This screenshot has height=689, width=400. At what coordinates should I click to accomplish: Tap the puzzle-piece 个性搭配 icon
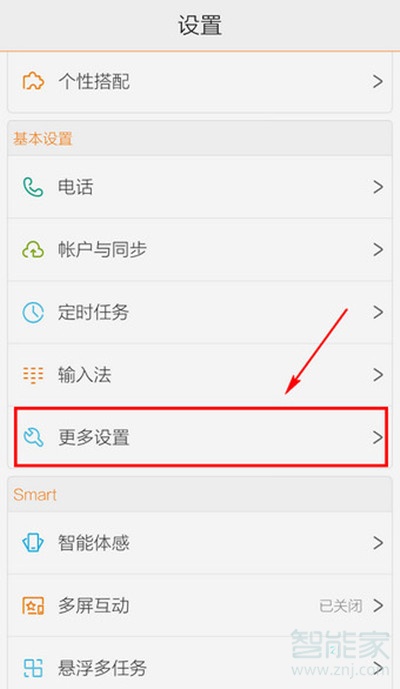click(33, 82)
